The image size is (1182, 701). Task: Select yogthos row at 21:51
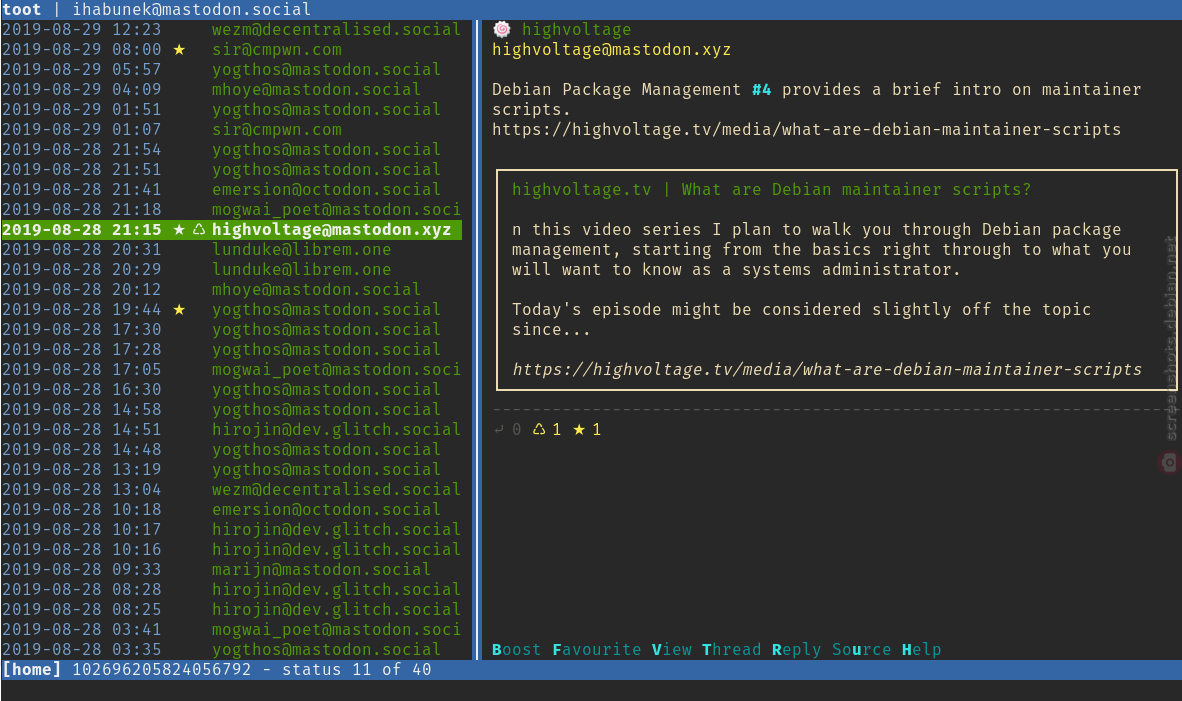pos(231,170)
